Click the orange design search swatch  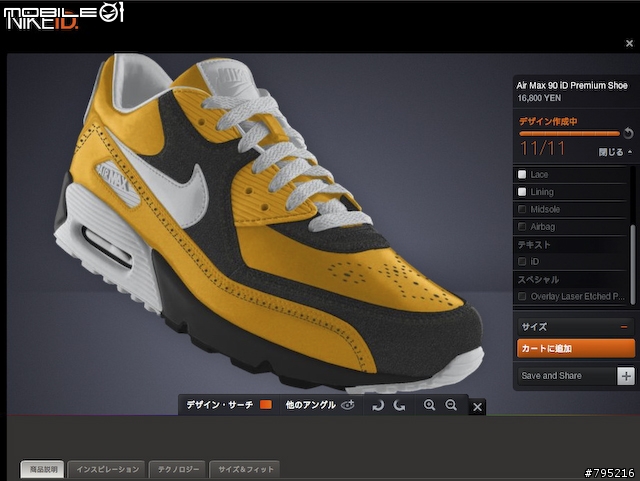point(266,405)
